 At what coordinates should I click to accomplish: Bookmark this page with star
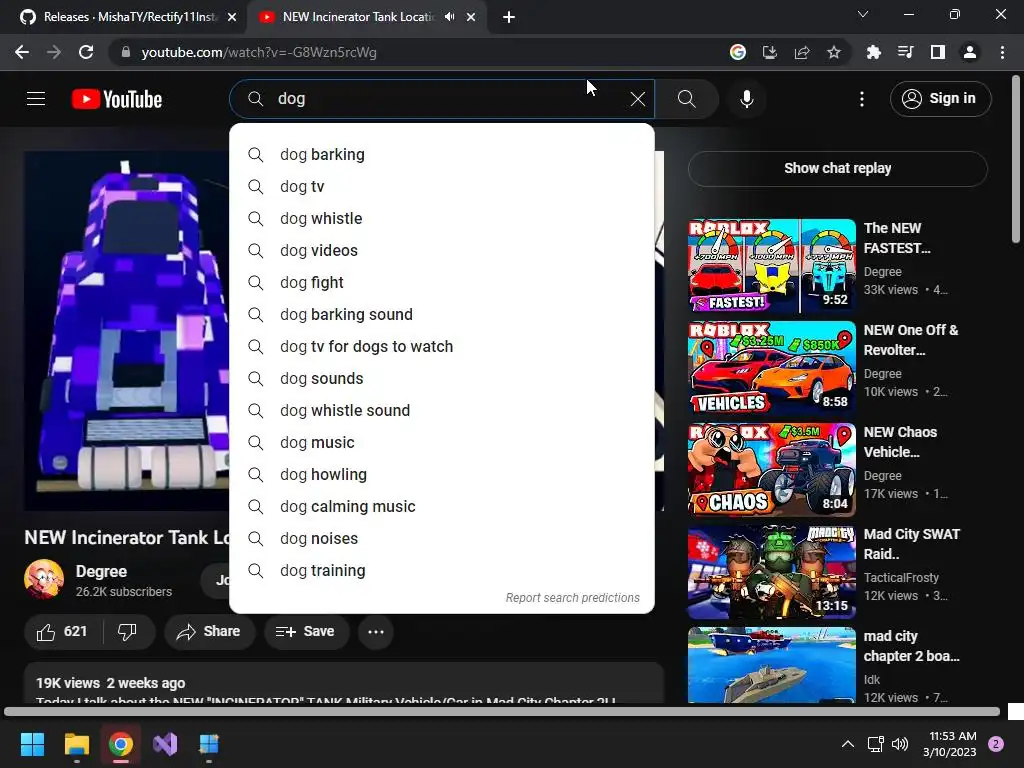834,52
